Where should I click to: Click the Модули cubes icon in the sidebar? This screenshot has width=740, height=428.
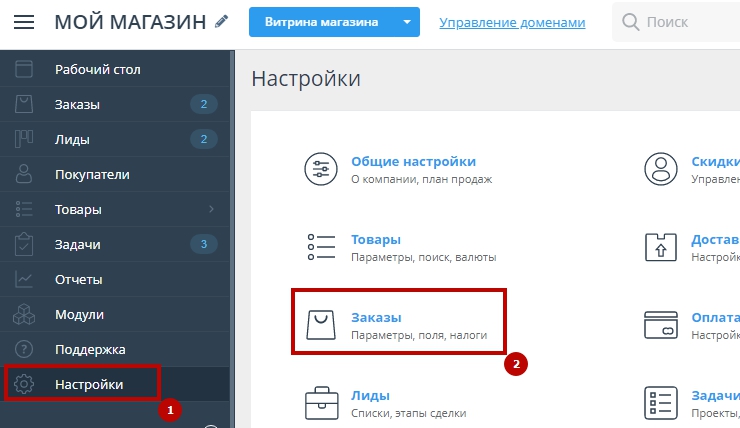[x=24, y=314]
